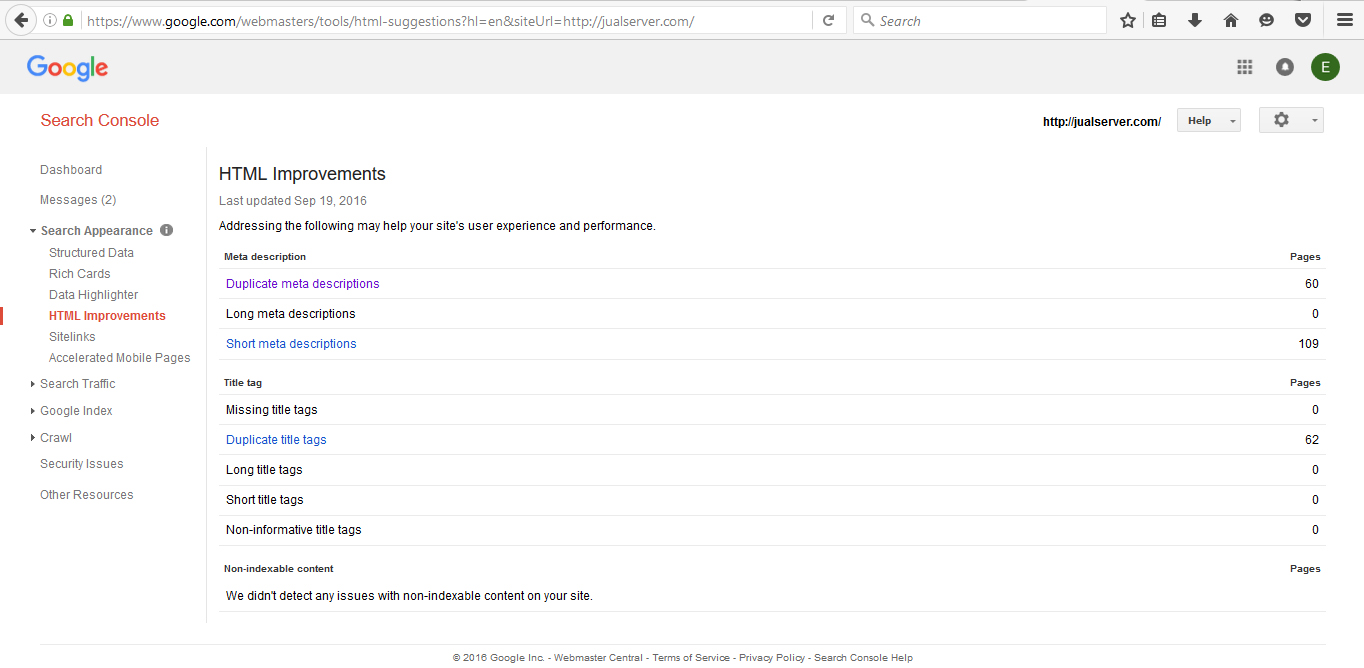Open the account avatar labeled E
Viewport: 1364px width, 668px height.
[1325, 67]
